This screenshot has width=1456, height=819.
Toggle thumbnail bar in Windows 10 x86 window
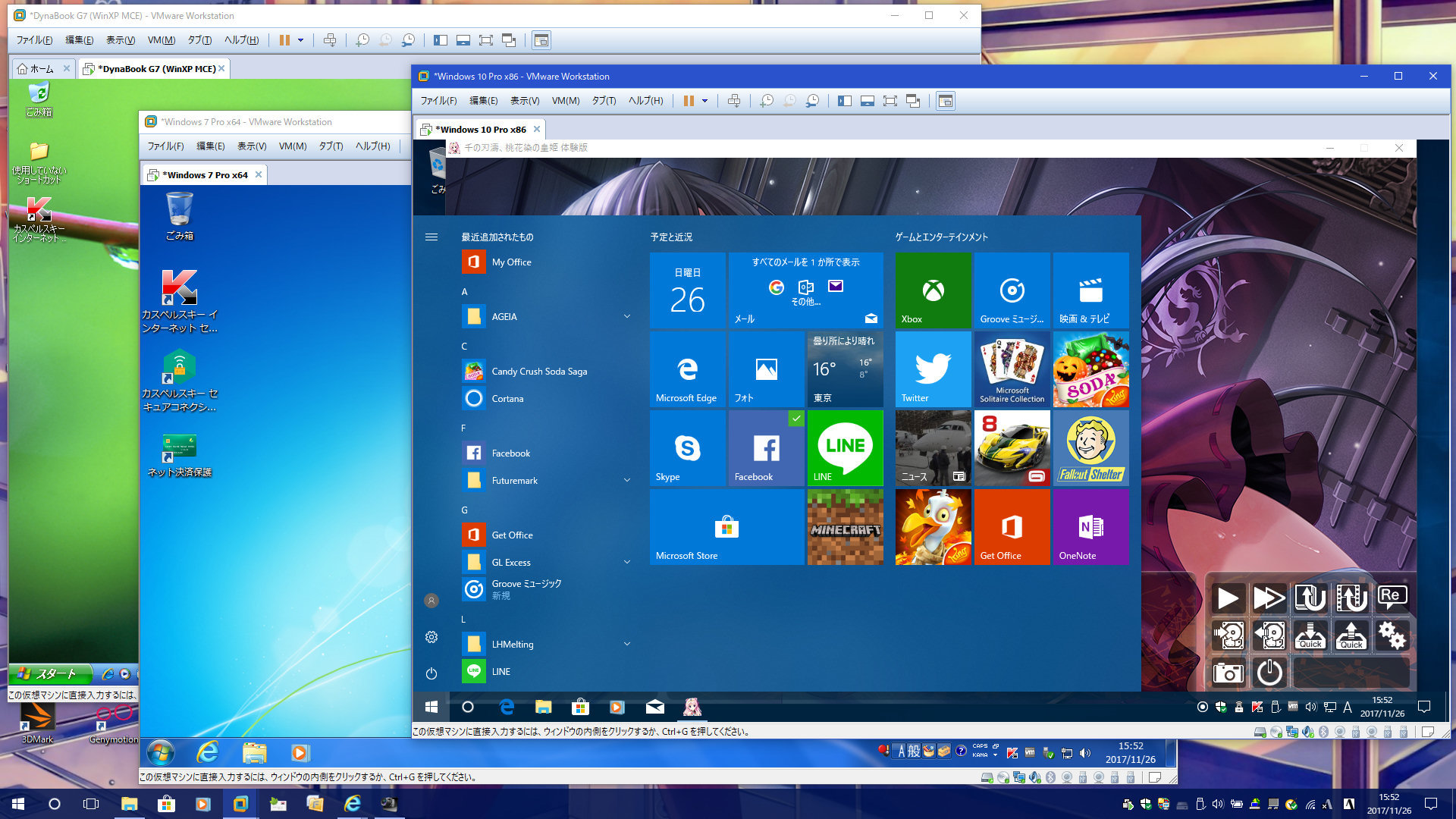tap(867, 101)
